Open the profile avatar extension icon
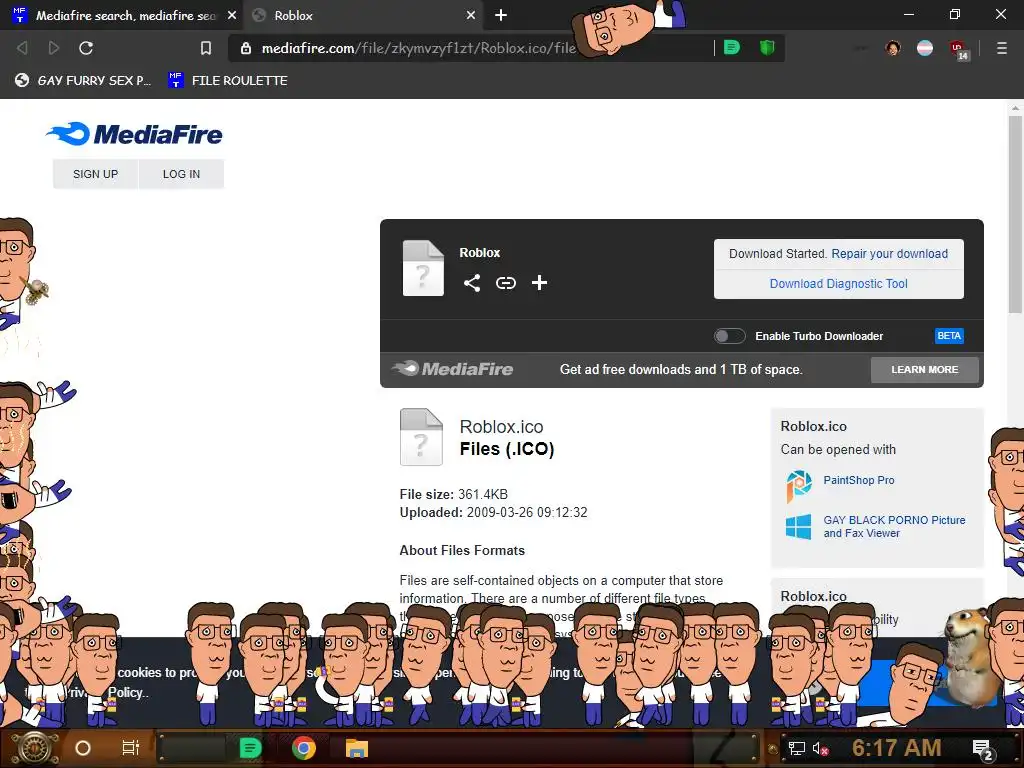 click(893, 48)
